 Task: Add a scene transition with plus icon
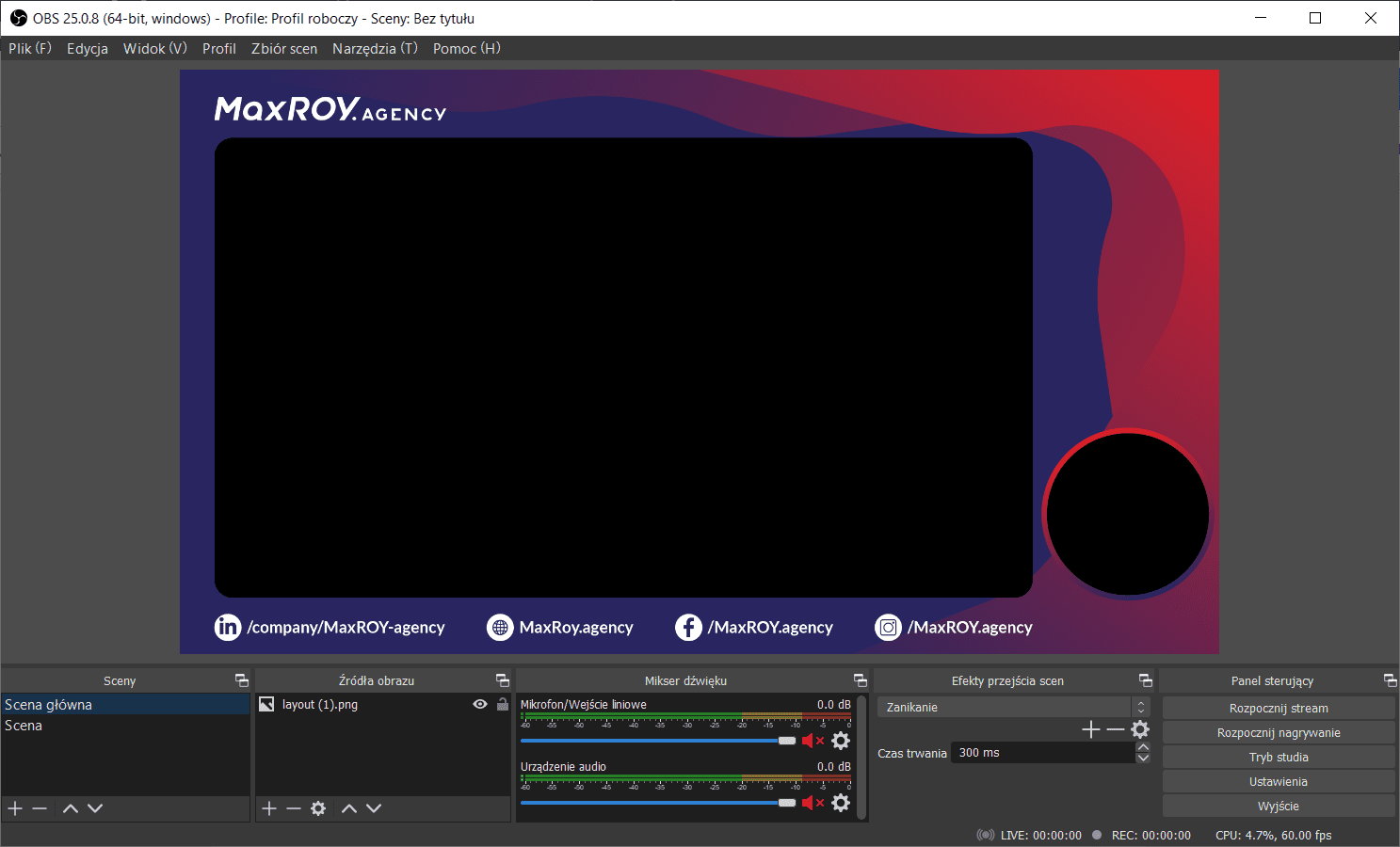tap(1090, 729)
